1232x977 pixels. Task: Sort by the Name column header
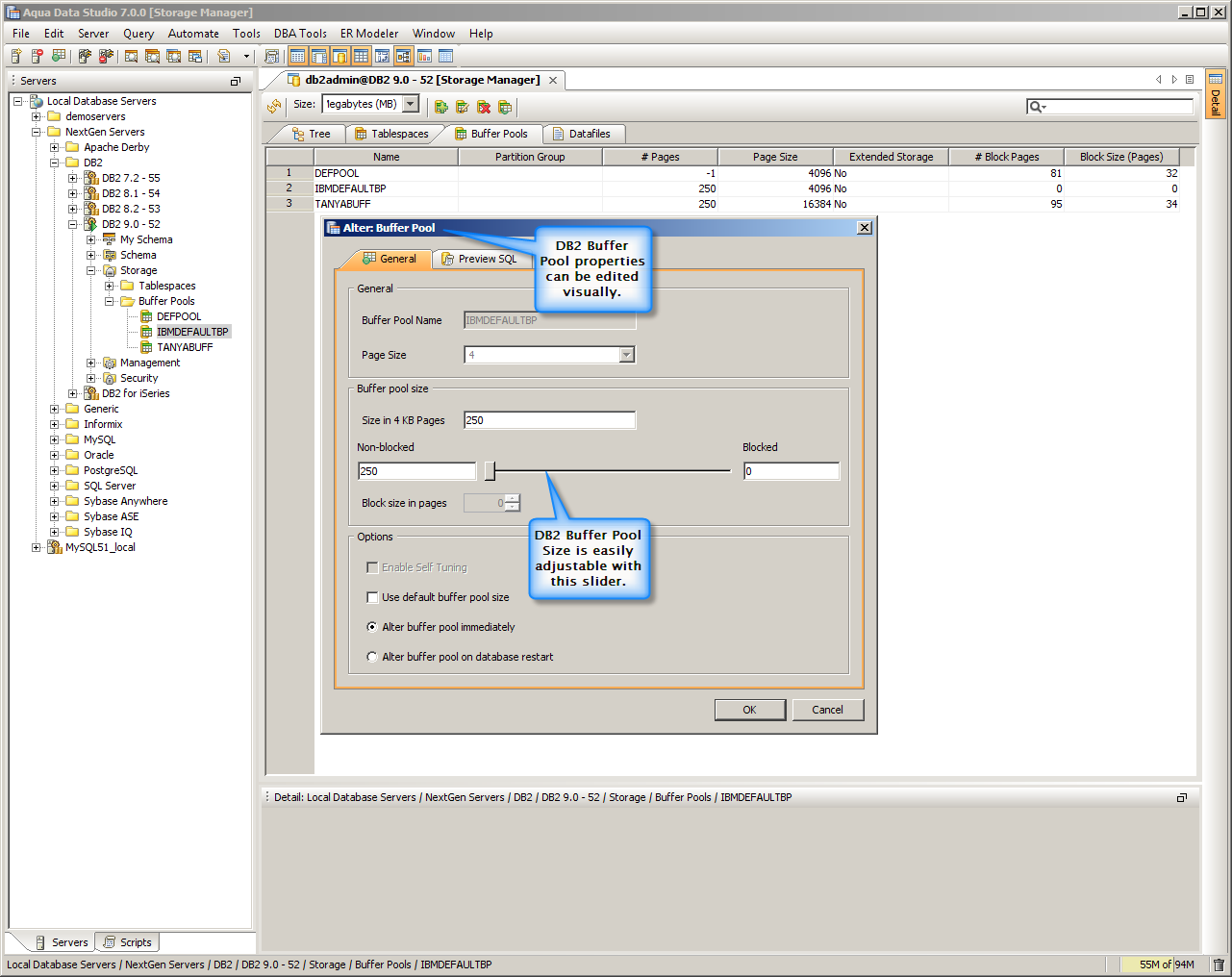[387, 157]
